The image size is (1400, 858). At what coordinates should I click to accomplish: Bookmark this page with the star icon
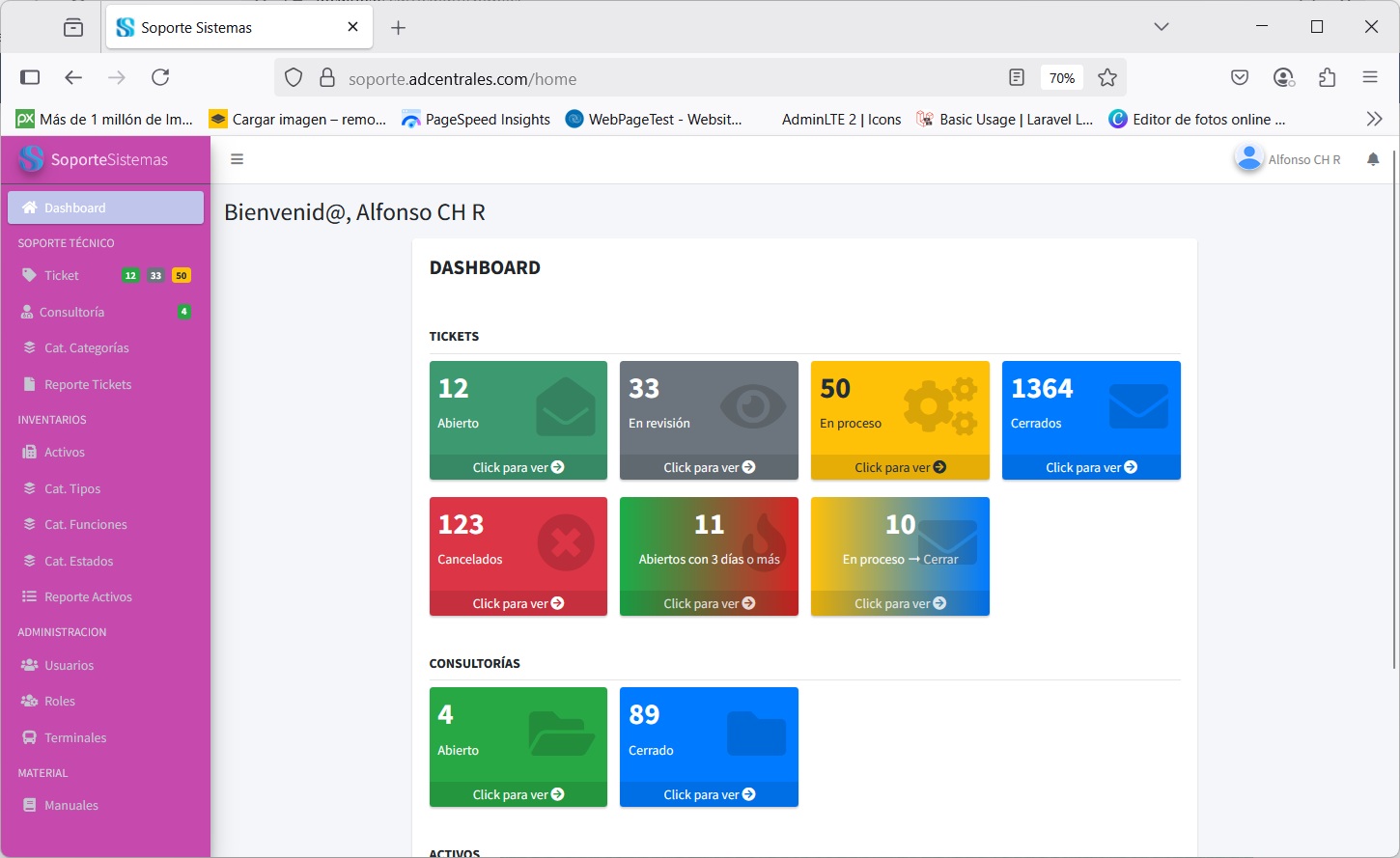[1106, 78]
